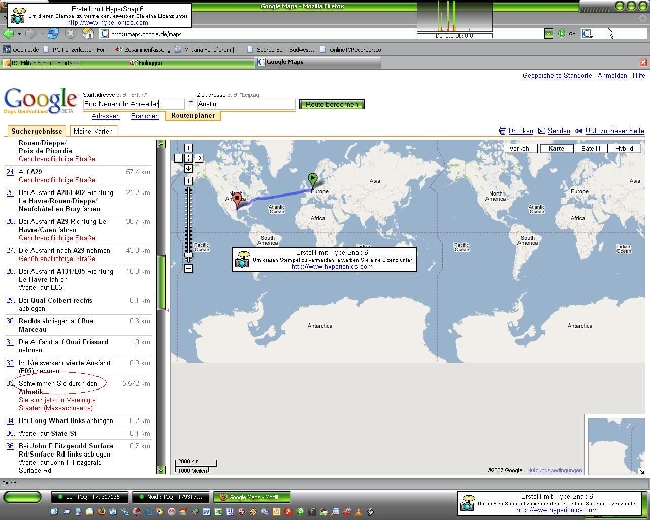The image size is (650, 520).
Task: Click the start address input field
Action: coord(133,104)
